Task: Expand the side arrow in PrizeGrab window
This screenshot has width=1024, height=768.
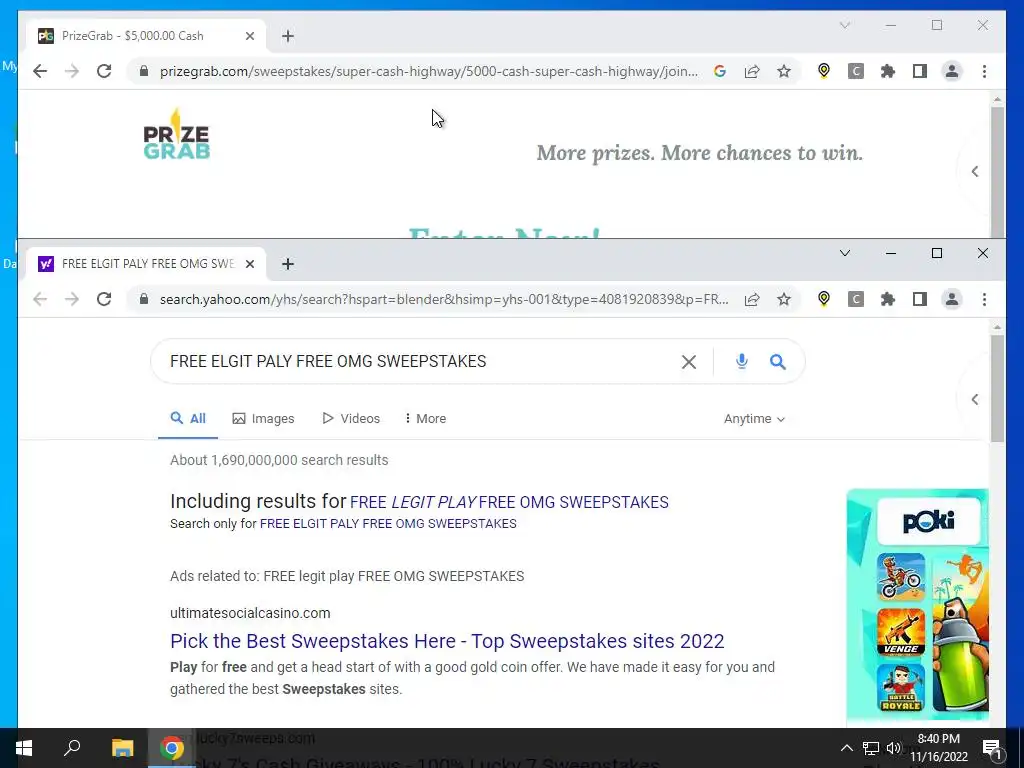Action: (974, 171)
